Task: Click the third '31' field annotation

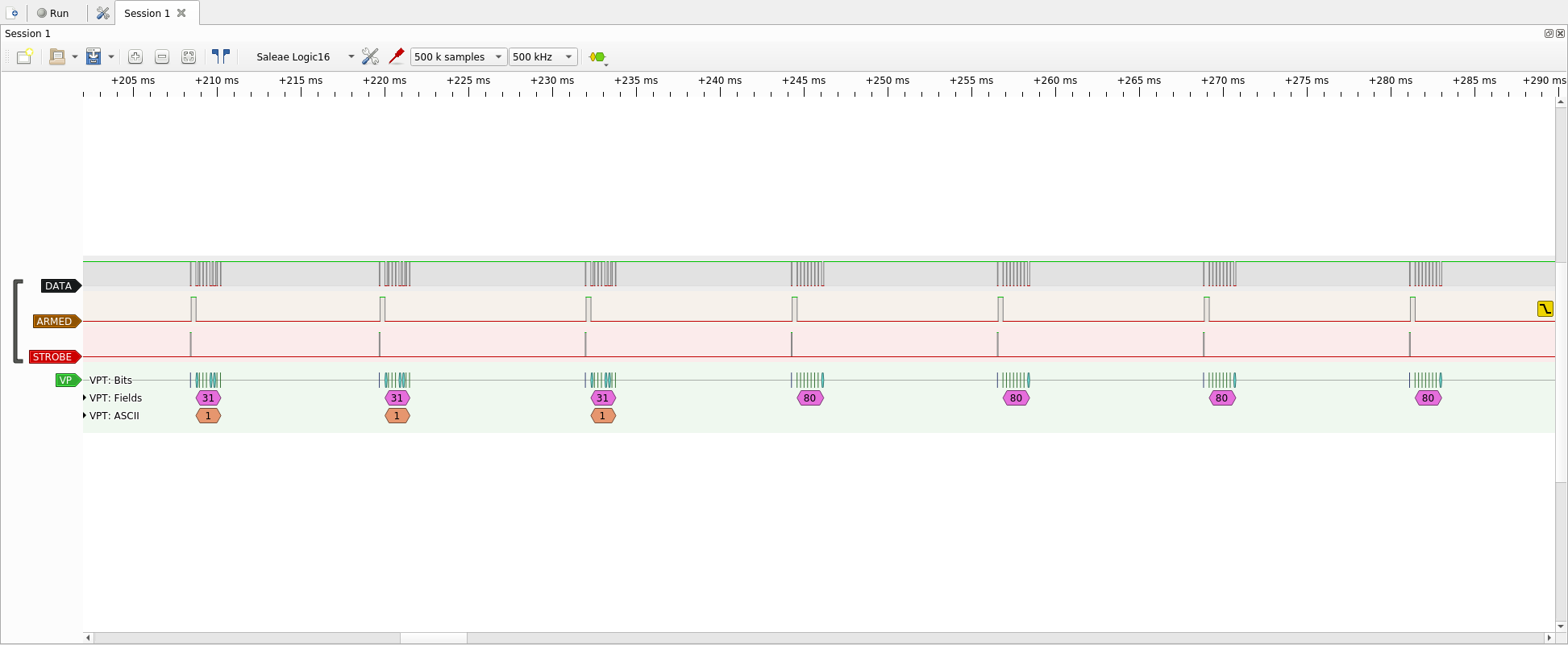Action: (x=602, y=397)
